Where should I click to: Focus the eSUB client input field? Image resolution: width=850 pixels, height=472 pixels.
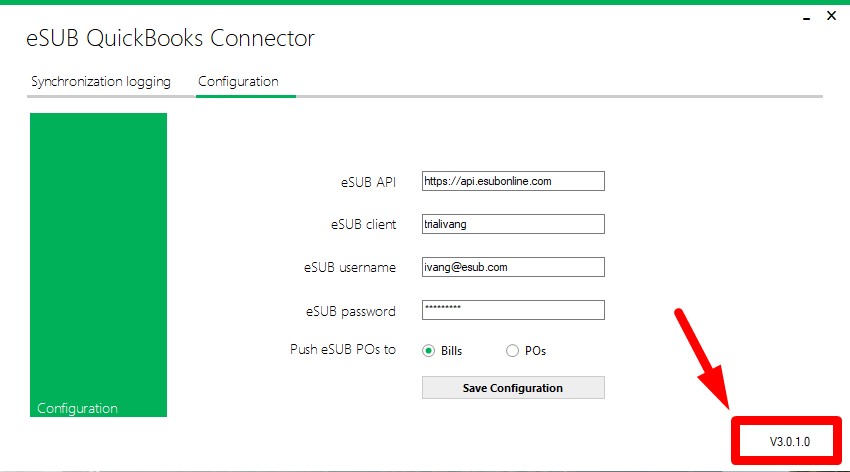(x=513, y=224)
